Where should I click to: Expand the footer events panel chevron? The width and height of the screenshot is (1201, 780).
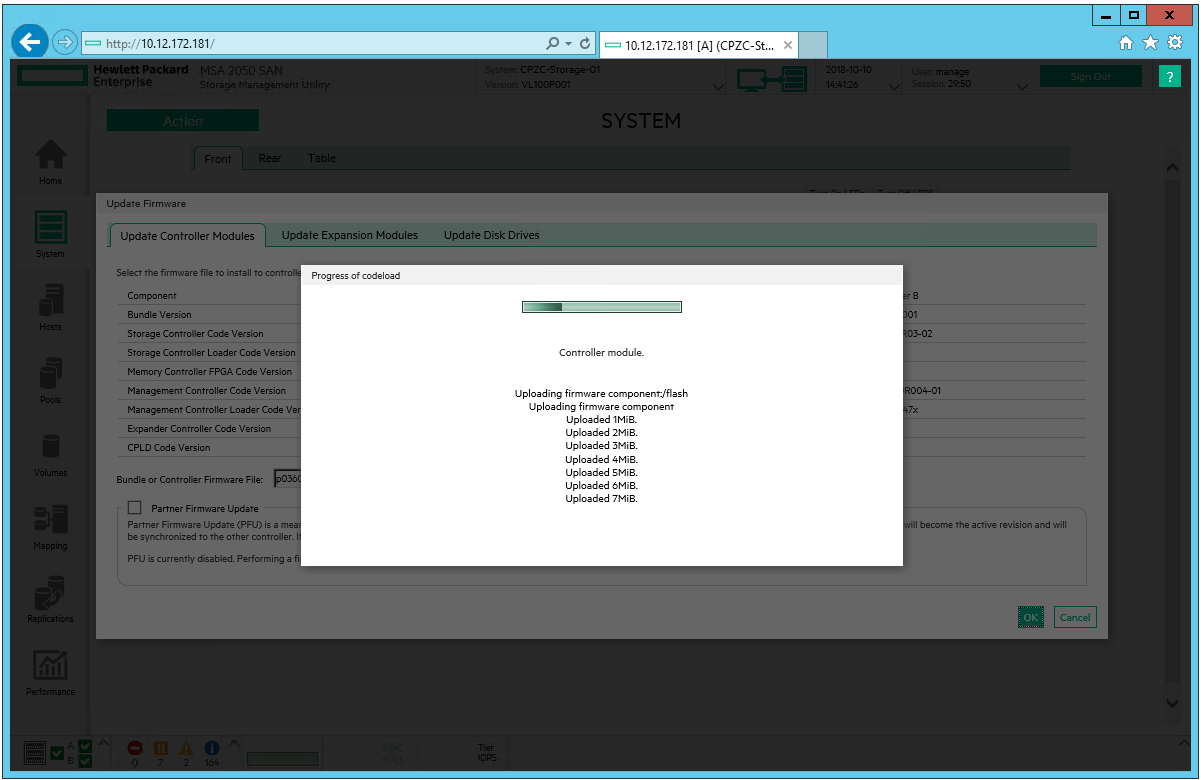pyautogui.click(x=235, y=742)
